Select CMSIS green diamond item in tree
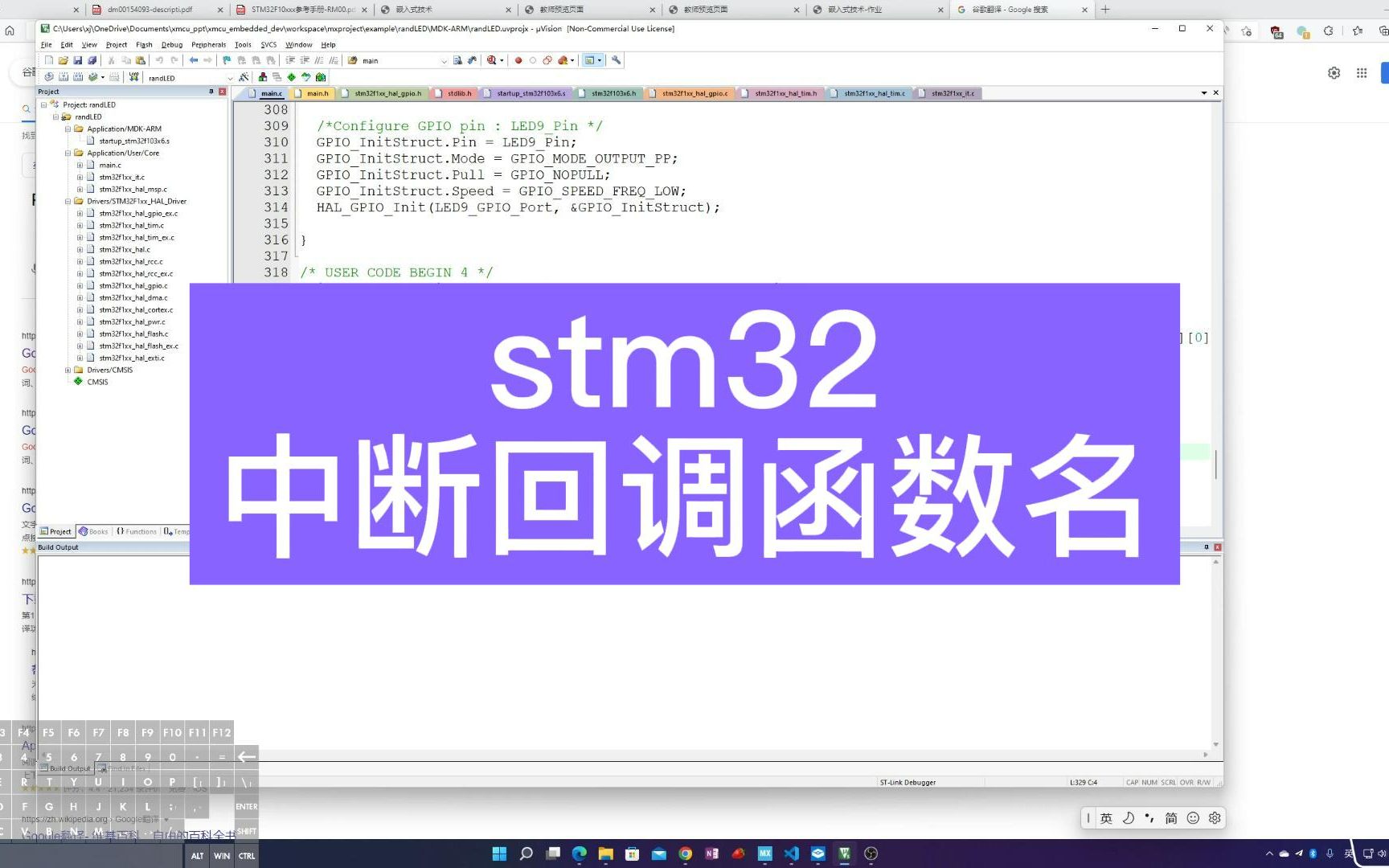 (90, 382)
